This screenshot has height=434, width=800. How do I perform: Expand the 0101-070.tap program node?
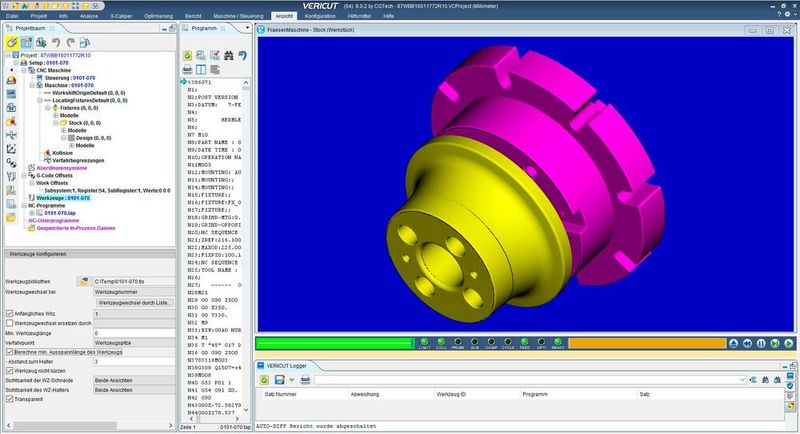[32, 213]
